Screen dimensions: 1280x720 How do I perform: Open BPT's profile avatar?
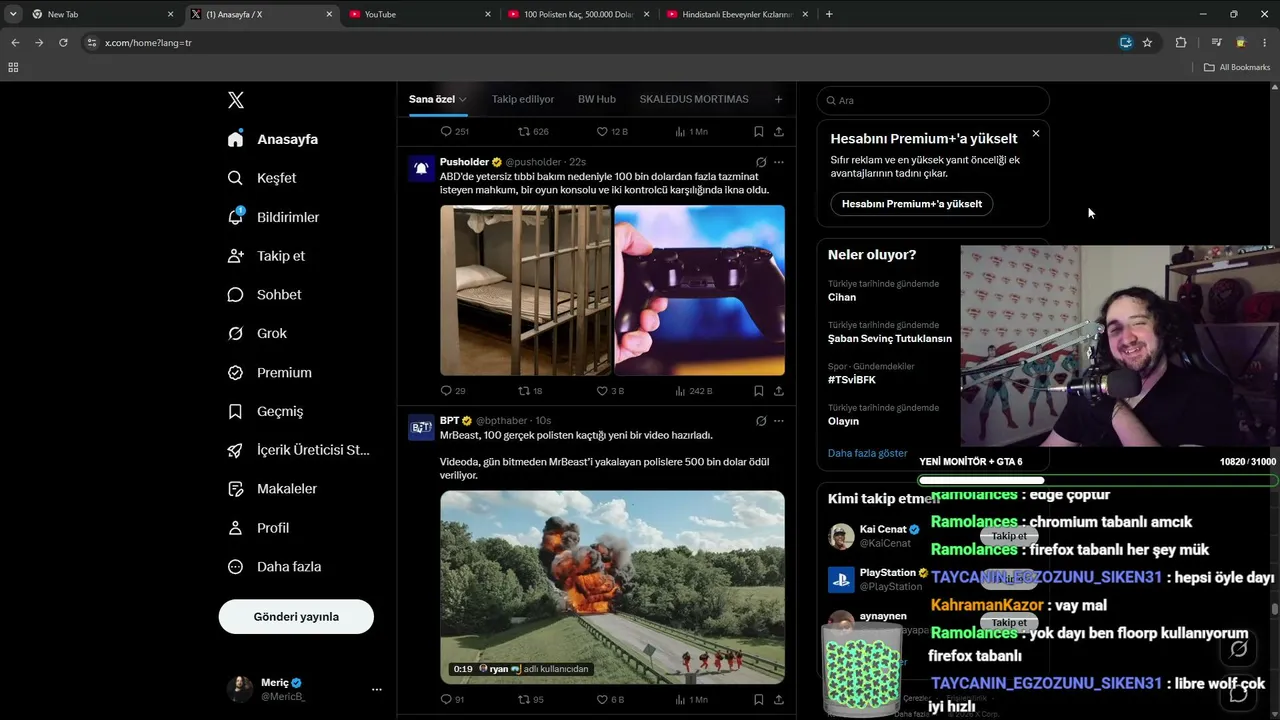click(421, 427)
